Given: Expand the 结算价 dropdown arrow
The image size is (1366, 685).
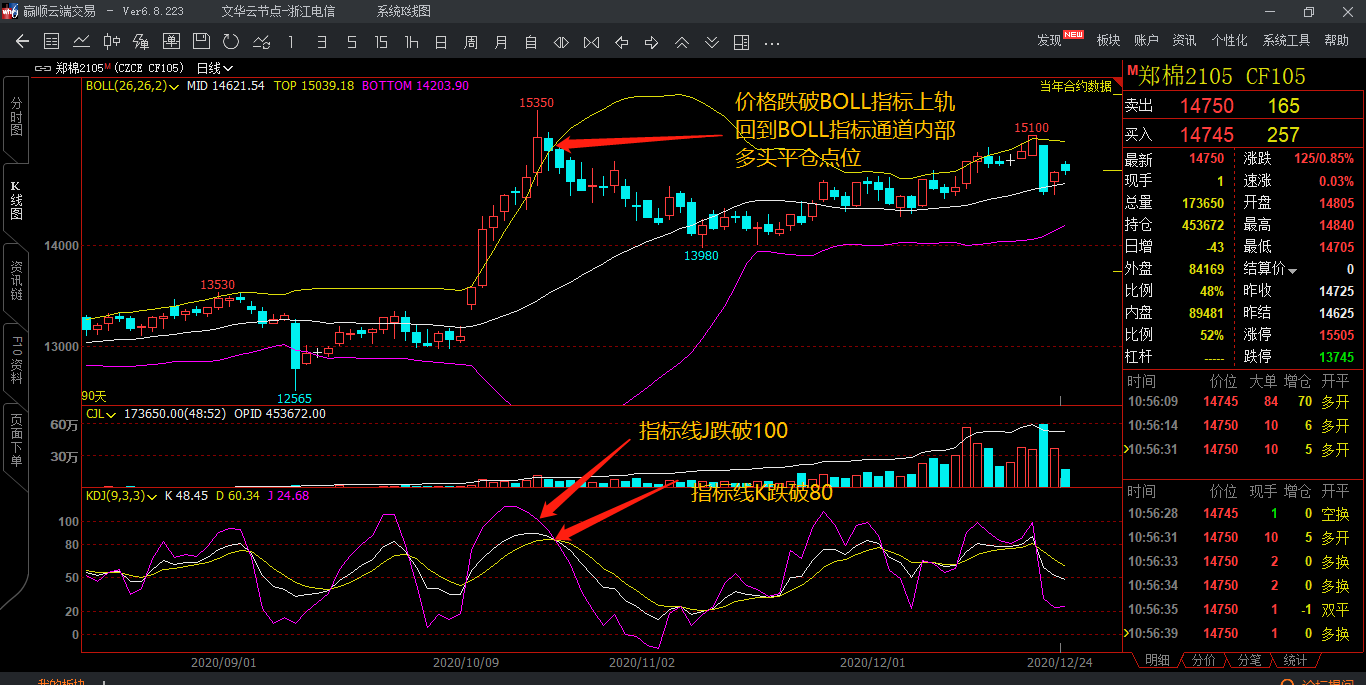Looking at the screenshot, I should [x=1292, y=271].
